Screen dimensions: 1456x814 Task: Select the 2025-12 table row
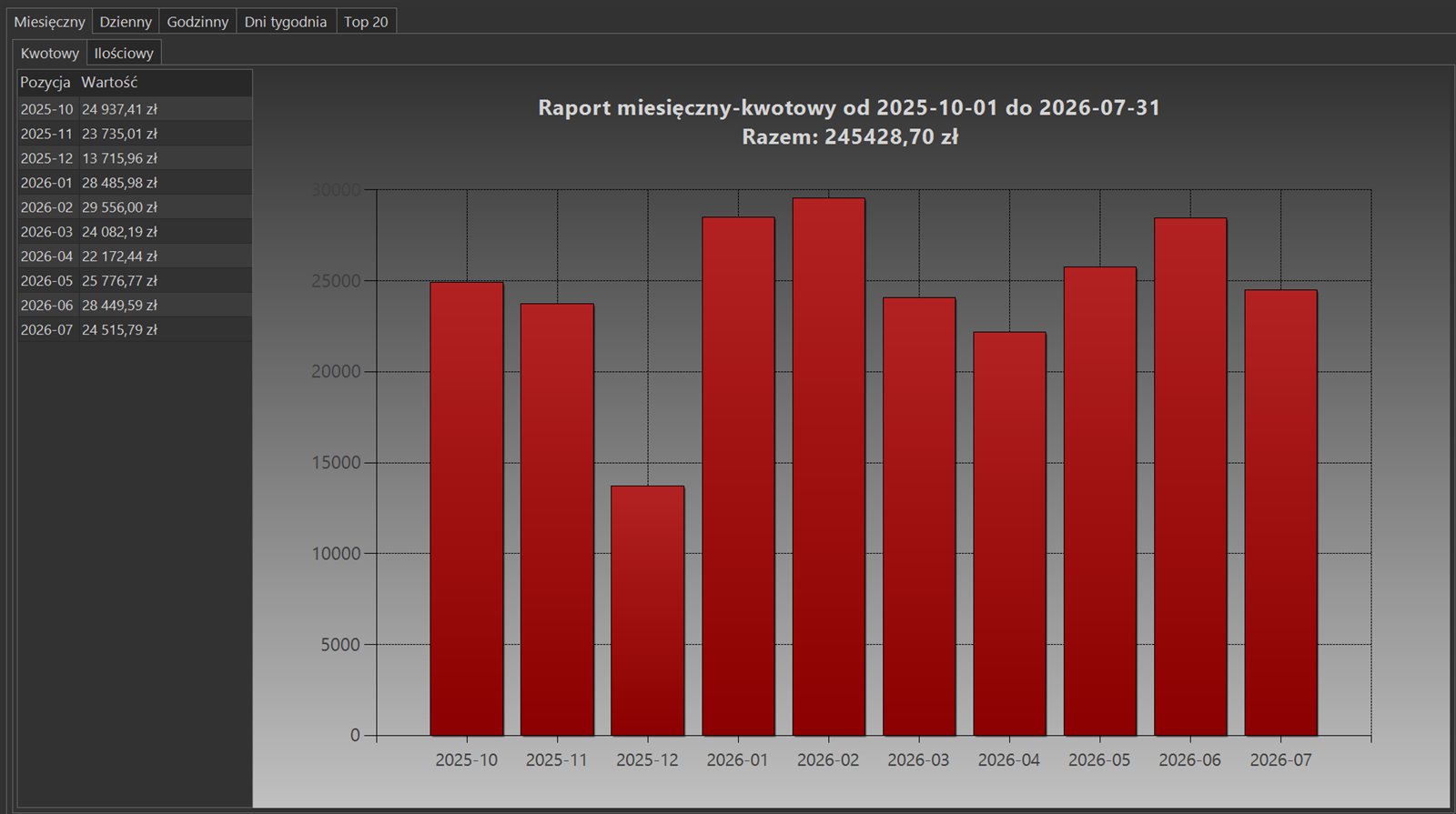tap(135, 158)
